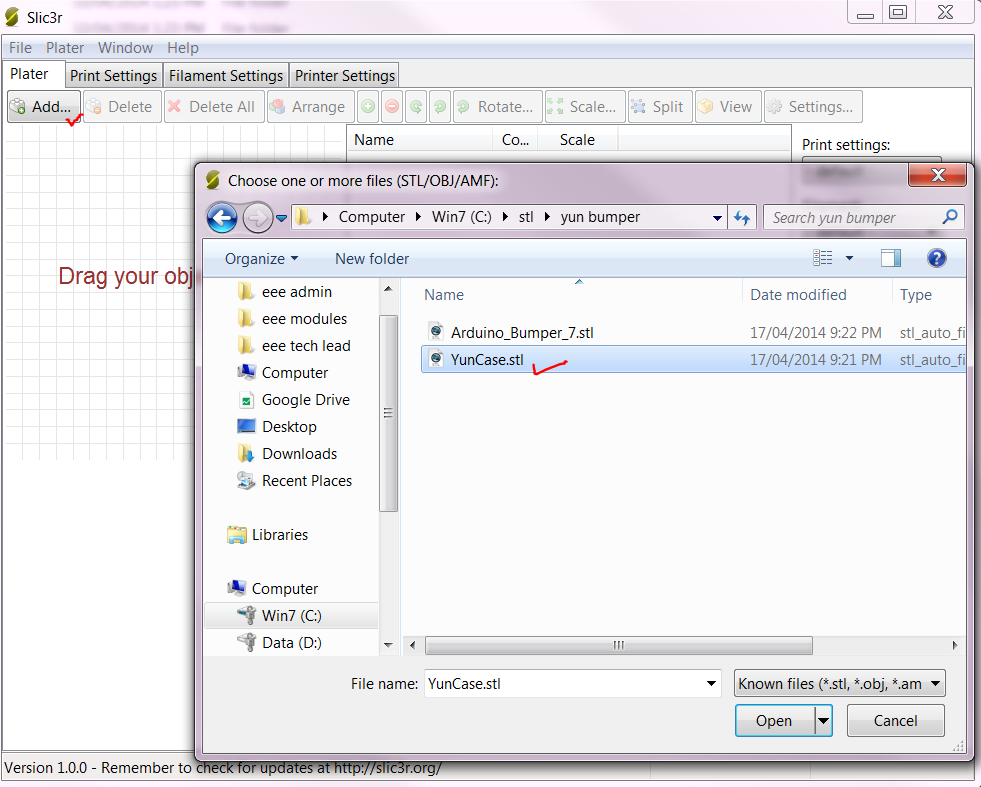This screenshot has height=787, width=981.
Task: Click the blue help icon
Action: click(937, 258)
